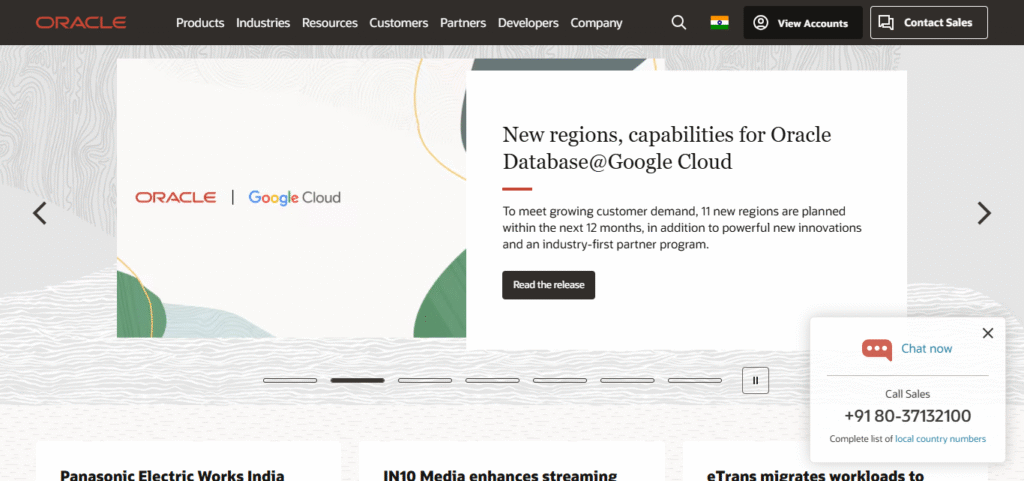The height and width of the screenshot is (481, 1024).
Task: Click the View Accounts button
Action: tap(803, 23)
